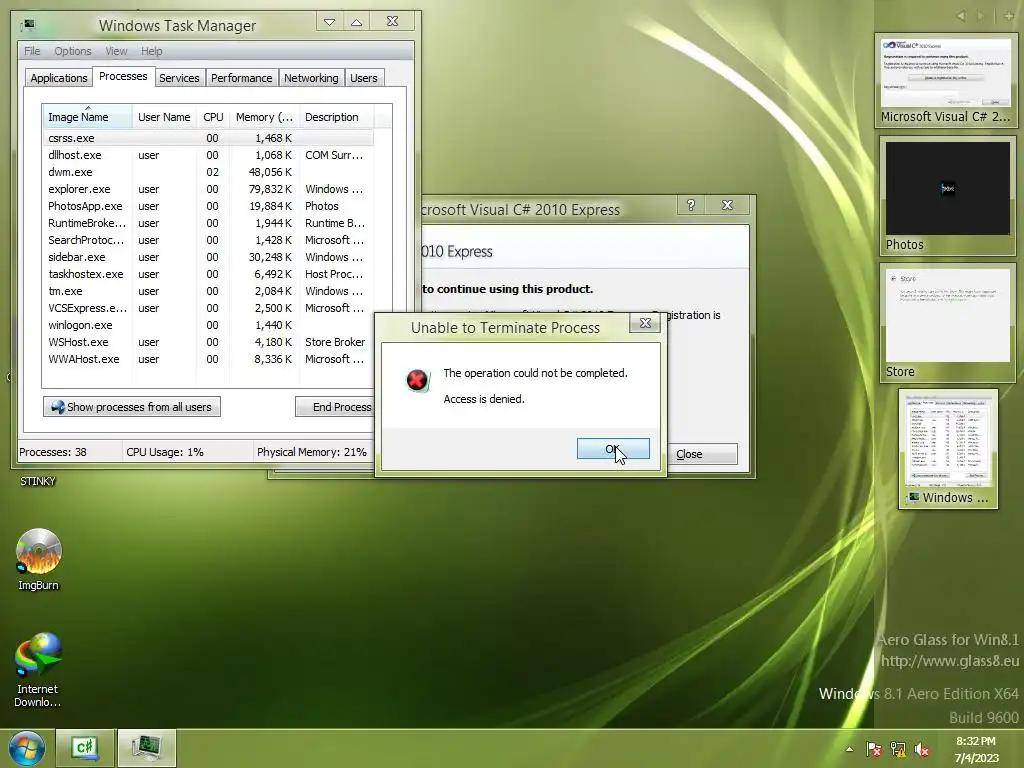Select winlogon.exe process row

pyautogui.click(x=209, y=325)
